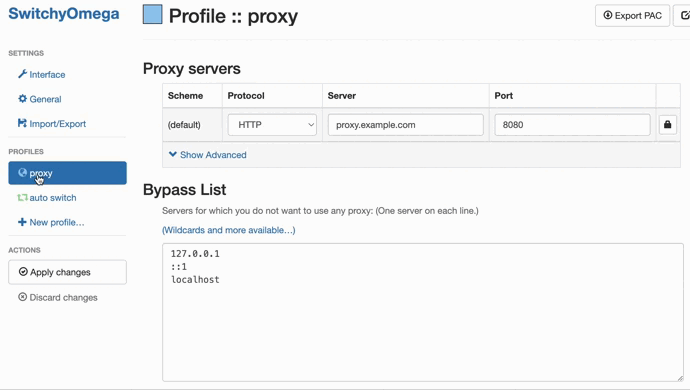Click Discard changes
This screenshot has height=390, width=690.
point(58,297)
